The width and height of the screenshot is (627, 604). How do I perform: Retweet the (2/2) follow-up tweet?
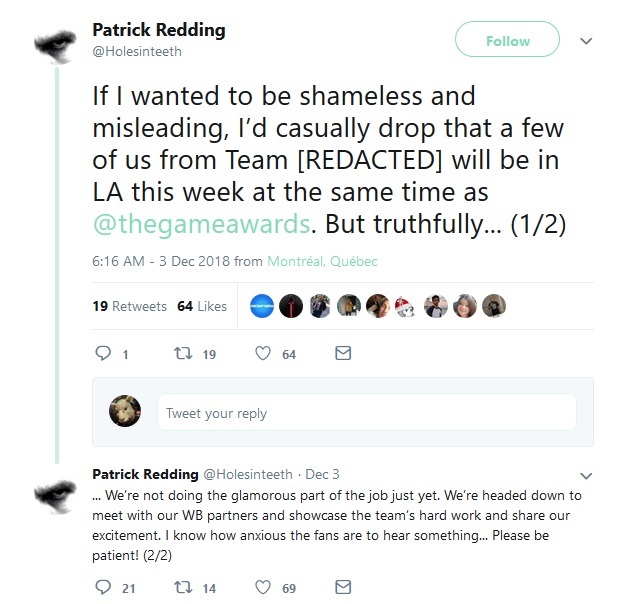(185, 588)
